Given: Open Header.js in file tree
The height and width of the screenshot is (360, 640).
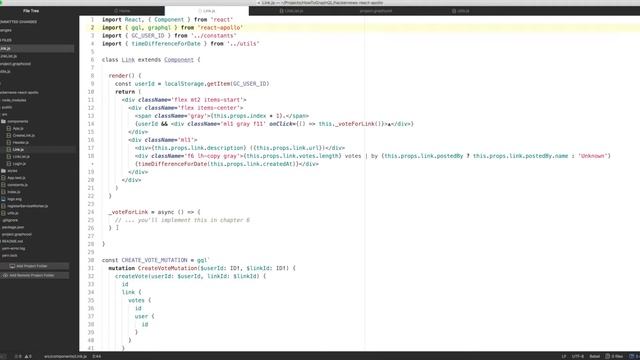Looking at the screenshot, I should pyautogui.click(x=21, y=142).
